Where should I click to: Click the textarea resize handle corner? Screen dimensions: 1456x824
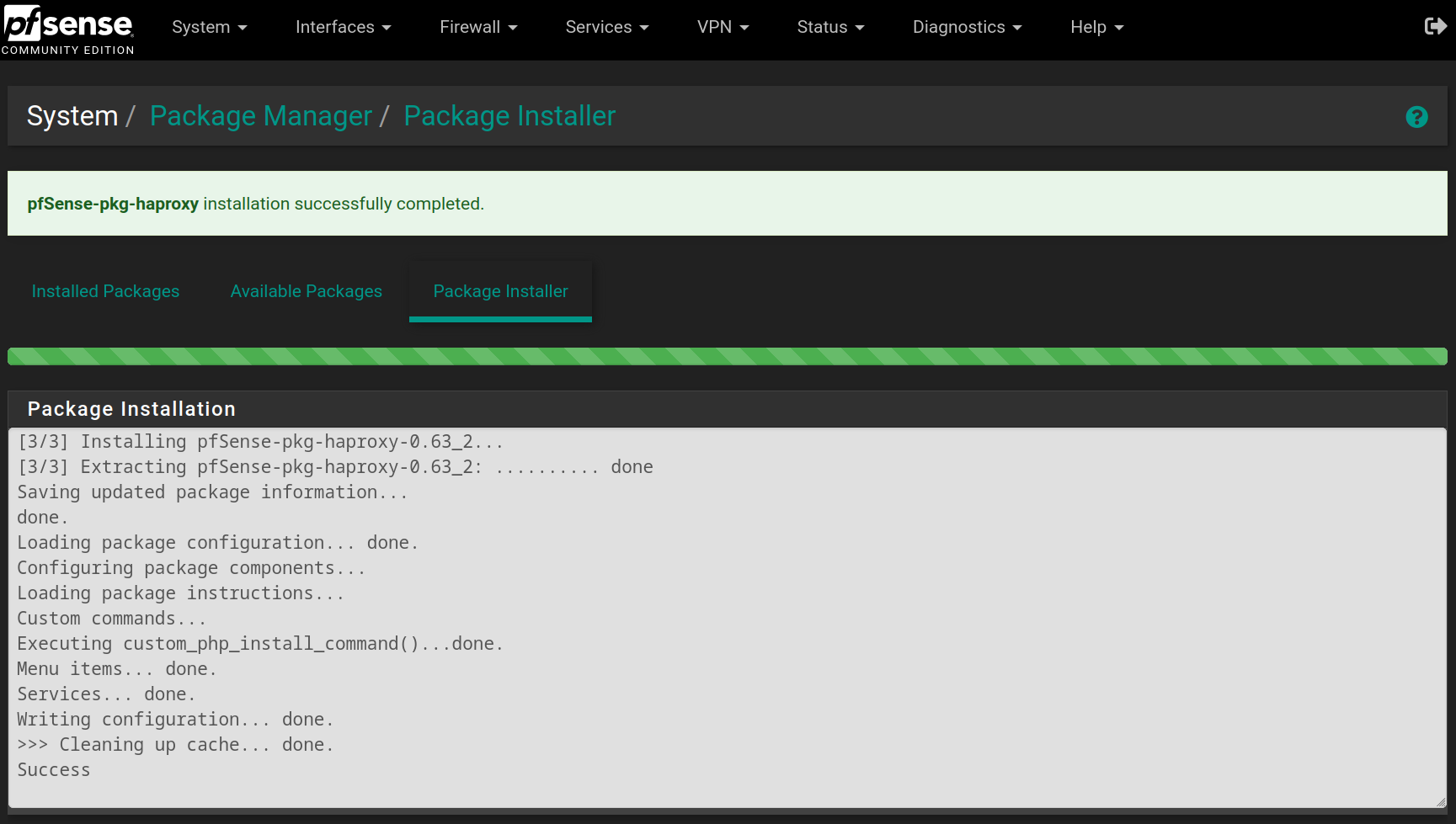tap(1441, 802)
